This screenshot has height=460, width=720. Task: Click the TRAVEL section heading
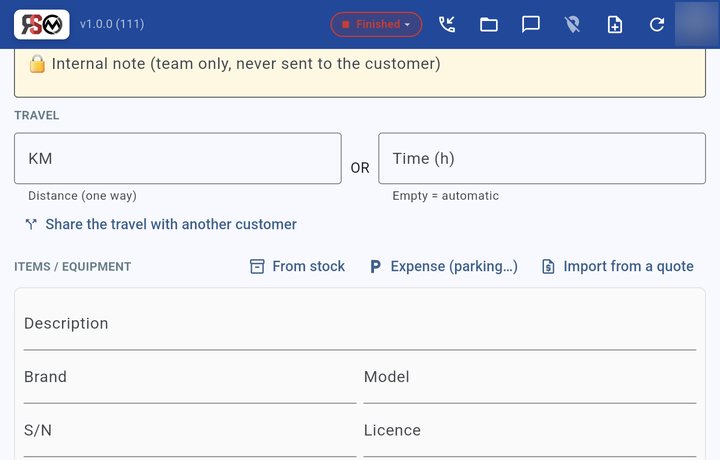pyautogui.click(x=37, y=115)
